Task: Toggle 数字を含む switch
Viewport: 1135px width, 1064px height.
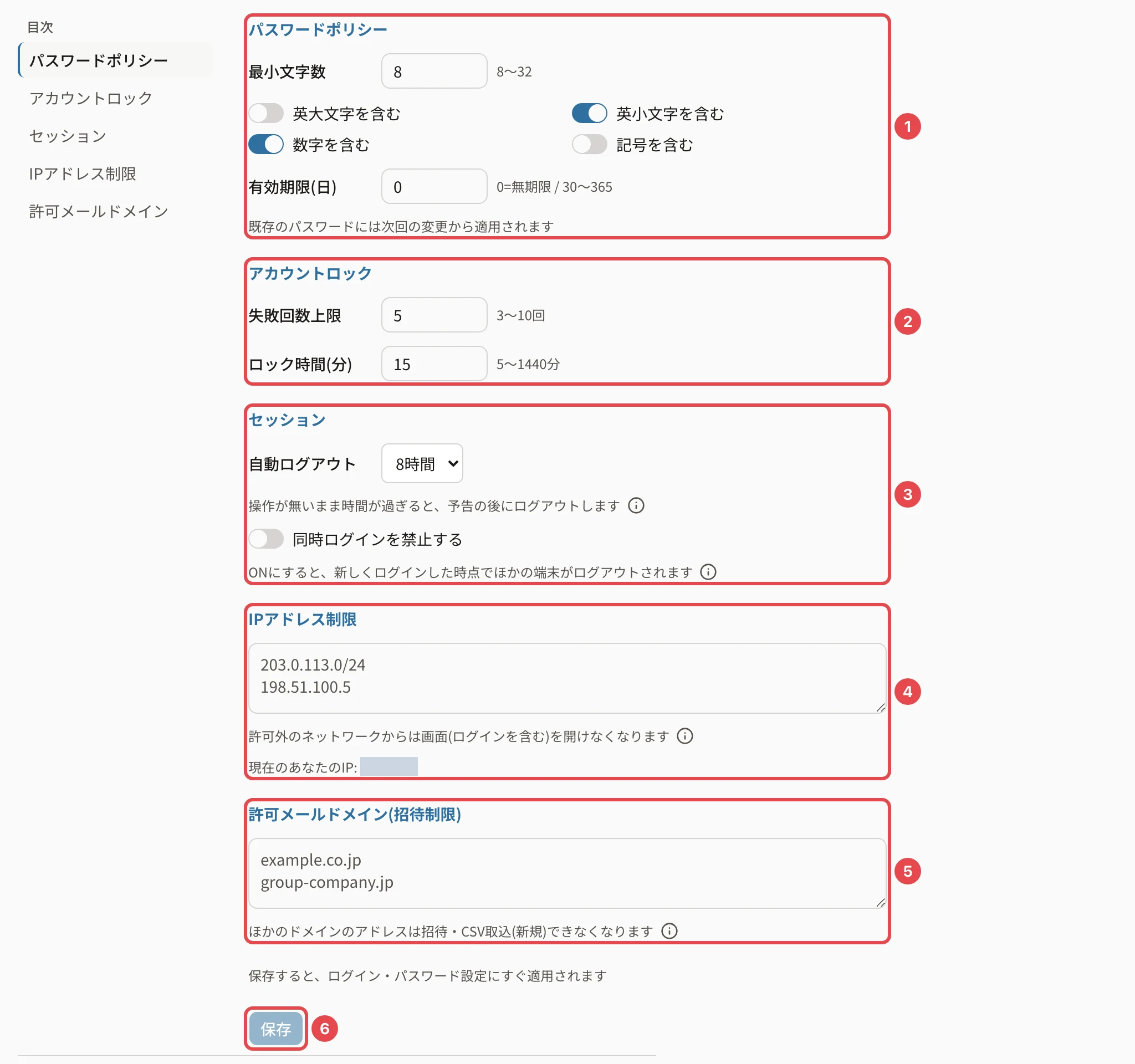Action: coord(266,145)
